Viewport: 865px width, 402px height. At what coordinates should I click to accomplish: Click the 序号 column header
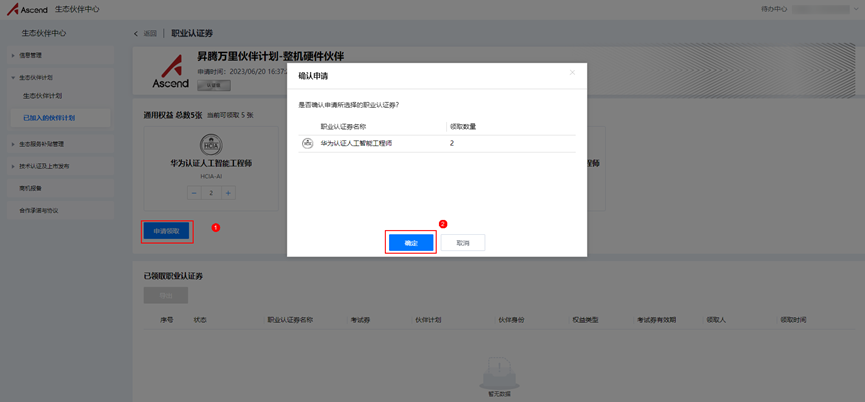click(167, 320)
